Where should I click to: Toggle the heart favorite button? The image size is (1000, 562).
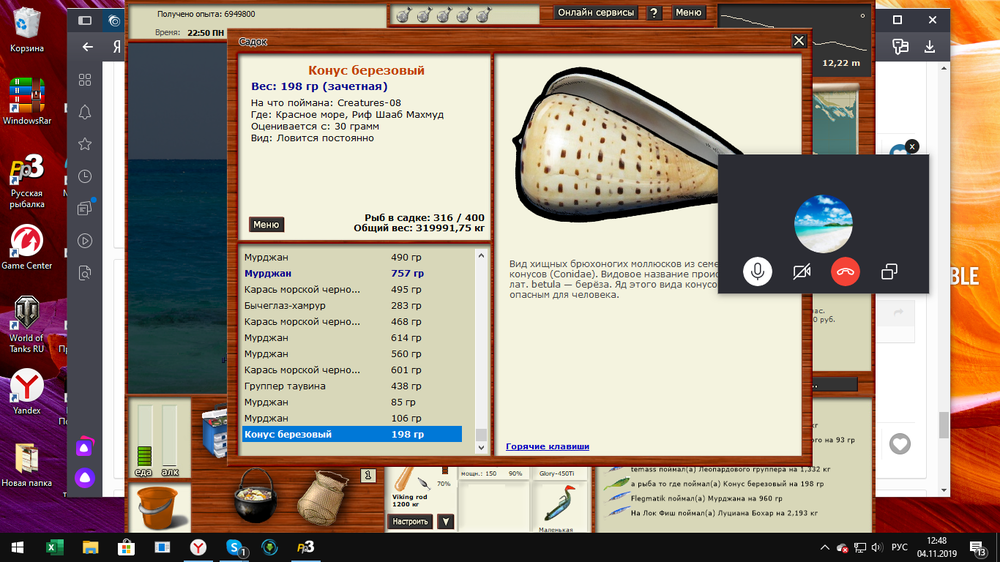(x=900, y=443)
